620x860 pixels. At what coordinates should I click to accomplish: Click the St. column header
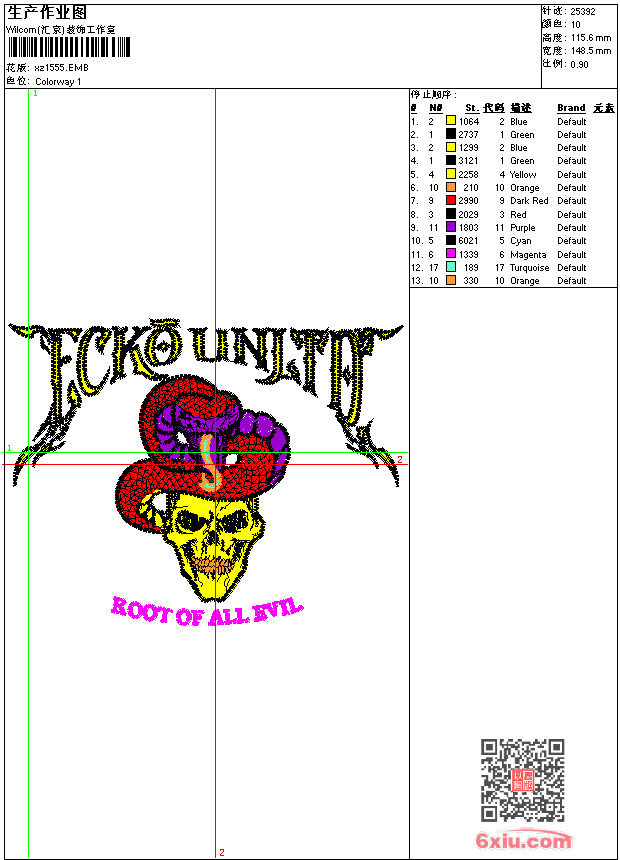[x=472, y=108]
